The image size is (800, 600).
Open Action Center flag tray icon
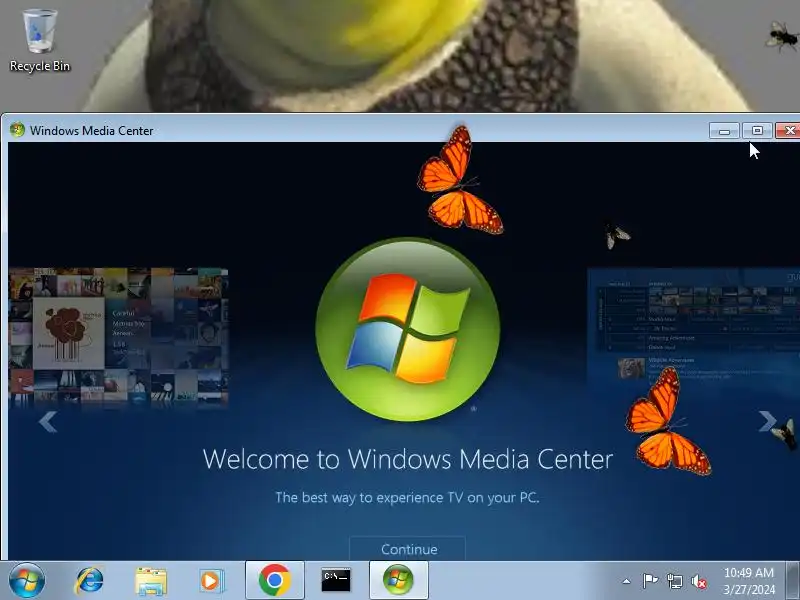point(650,581)
